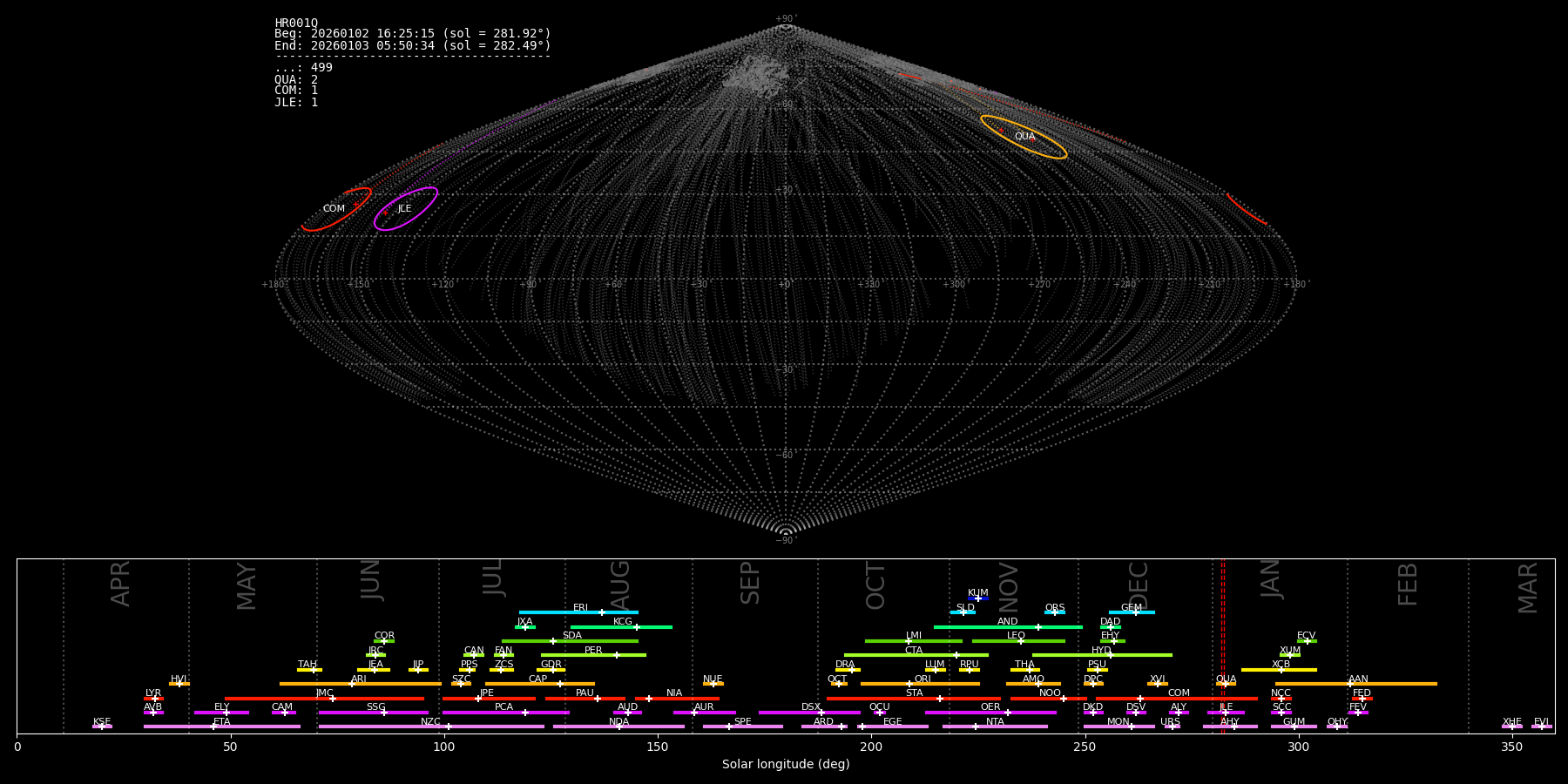
Task: Click the KCG shower bar in the timeline
Action: 621,626
